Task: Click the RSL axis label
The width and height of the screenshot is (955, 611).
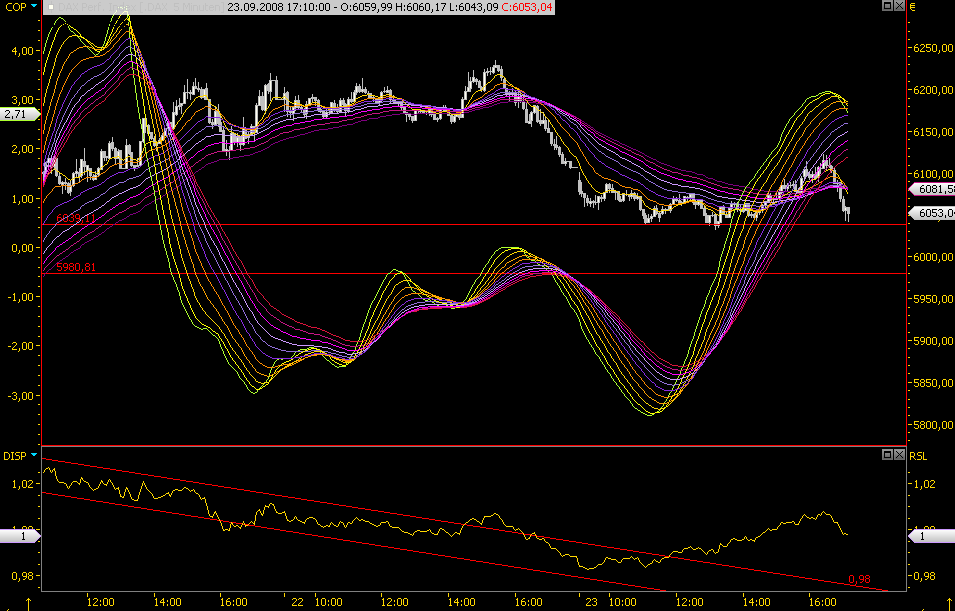Action: [918, 456]
